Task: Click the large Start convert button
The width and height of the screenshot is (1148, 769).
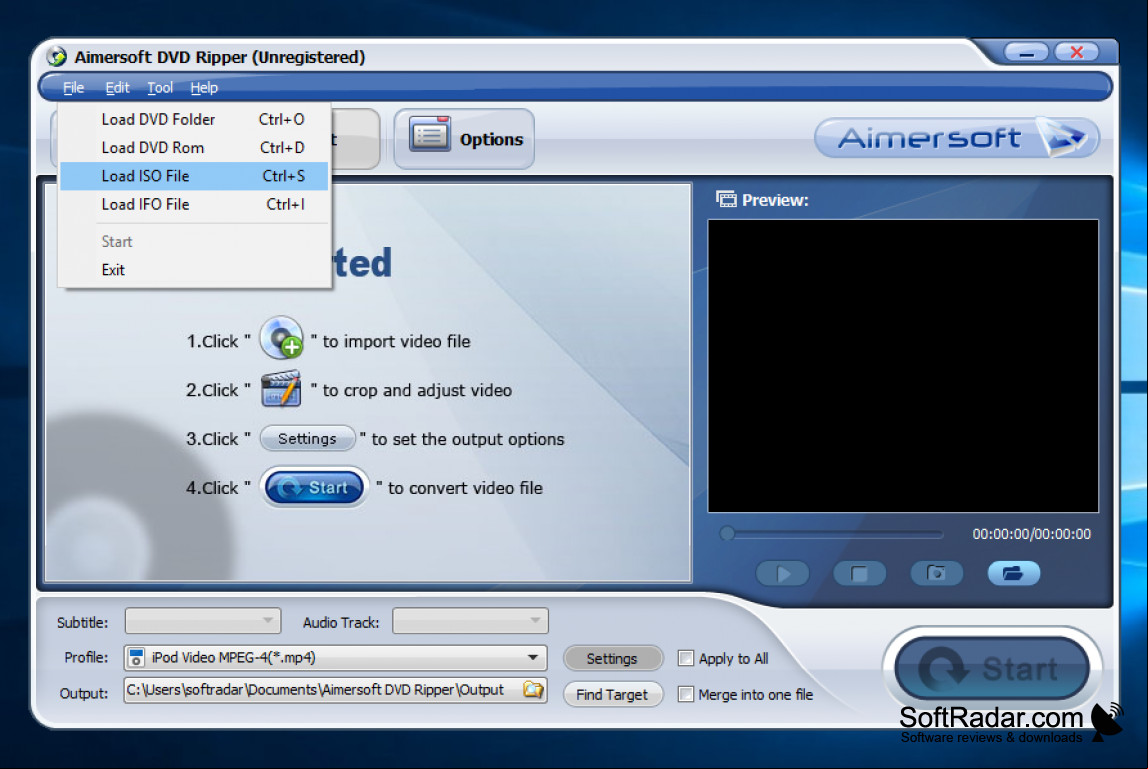Action: tap(992, 668)
